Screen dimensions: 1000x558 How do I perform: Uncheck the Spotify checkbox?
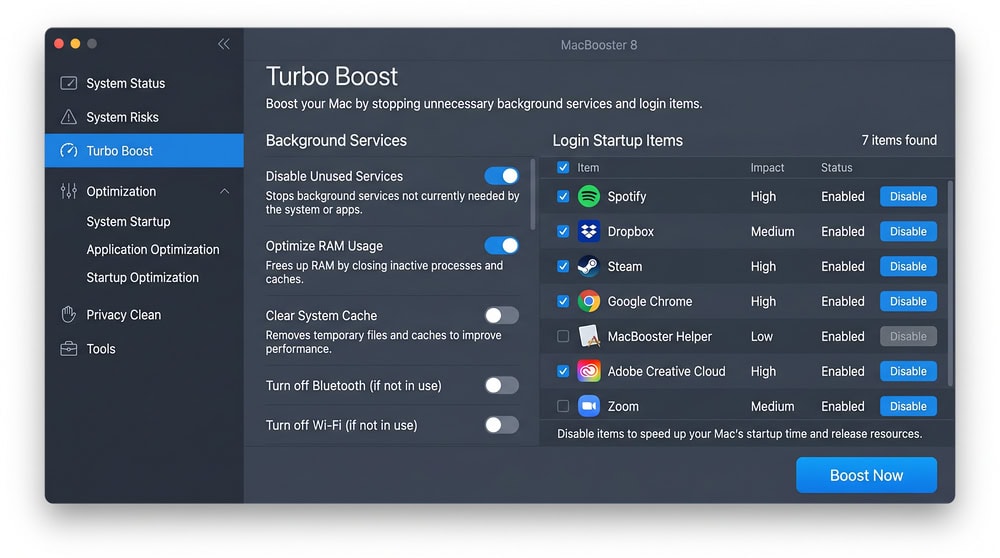coord(562,196)
